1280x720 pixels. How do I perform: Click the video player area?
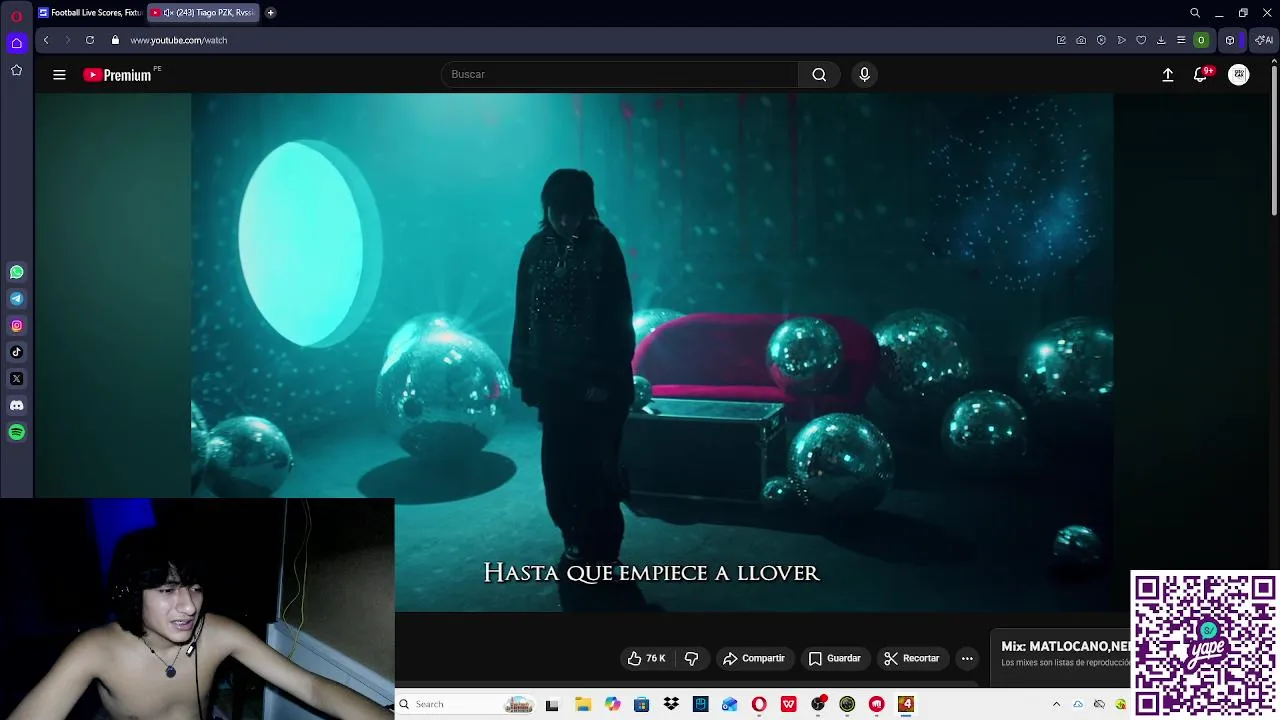point(652,352)
